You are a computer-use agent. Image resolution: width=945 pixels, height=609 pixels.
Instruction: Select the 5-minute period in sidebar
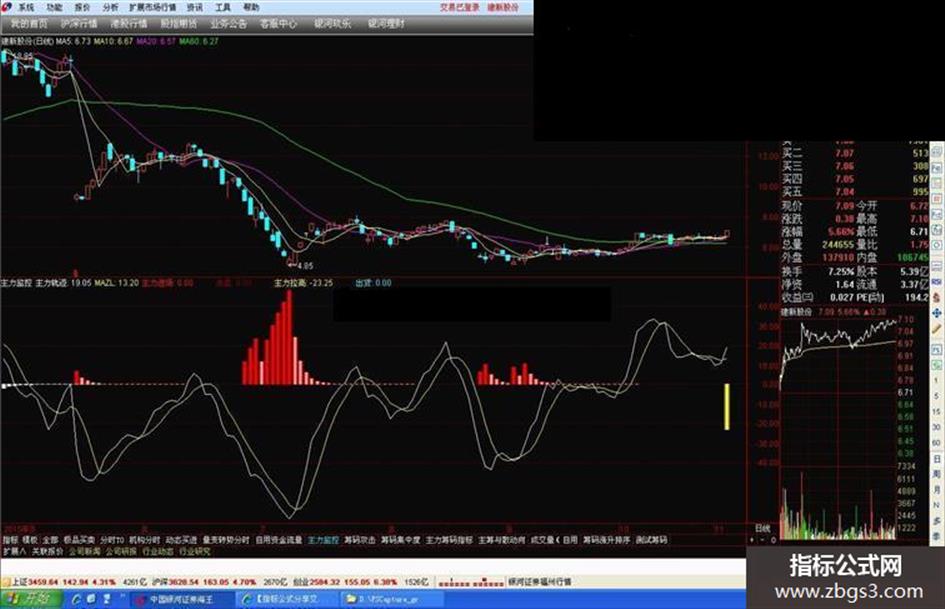tap(937, 396)
